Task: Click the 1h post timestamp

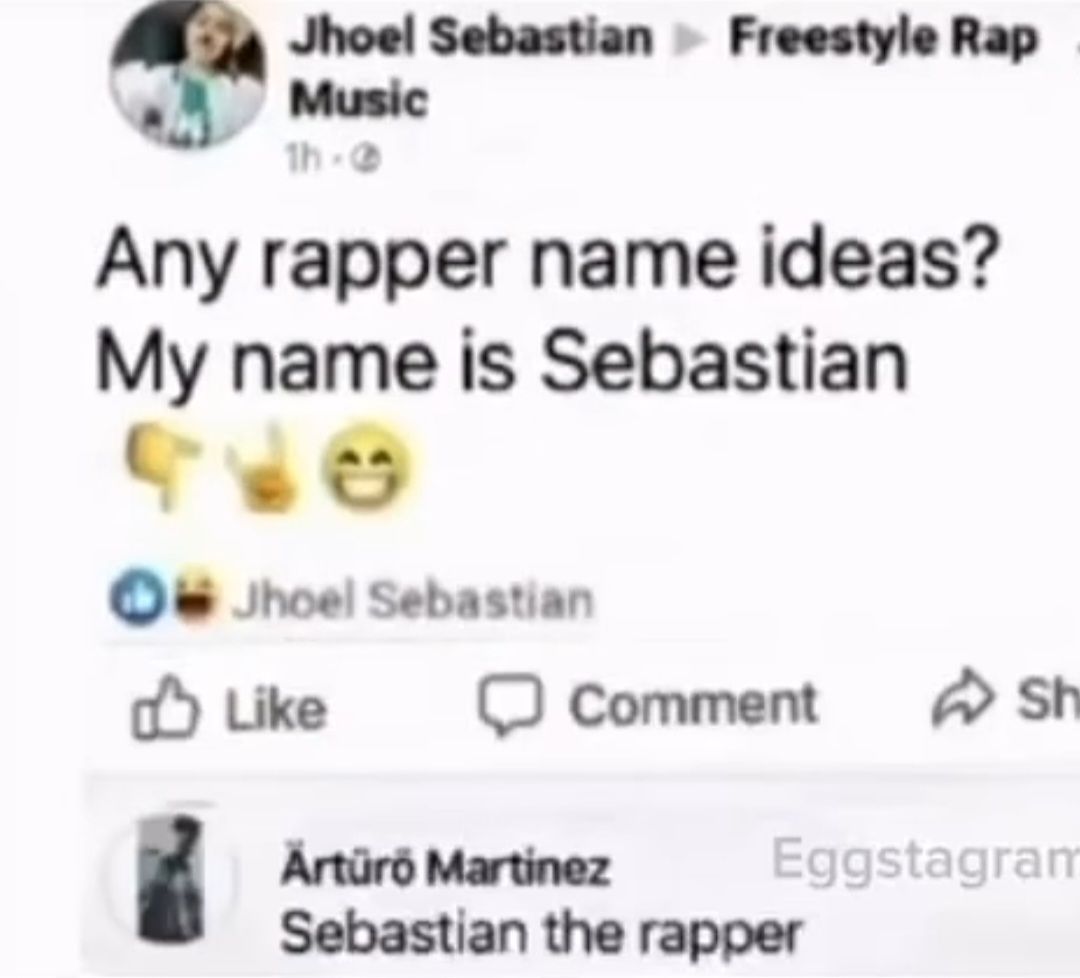Action: point(300,160)
